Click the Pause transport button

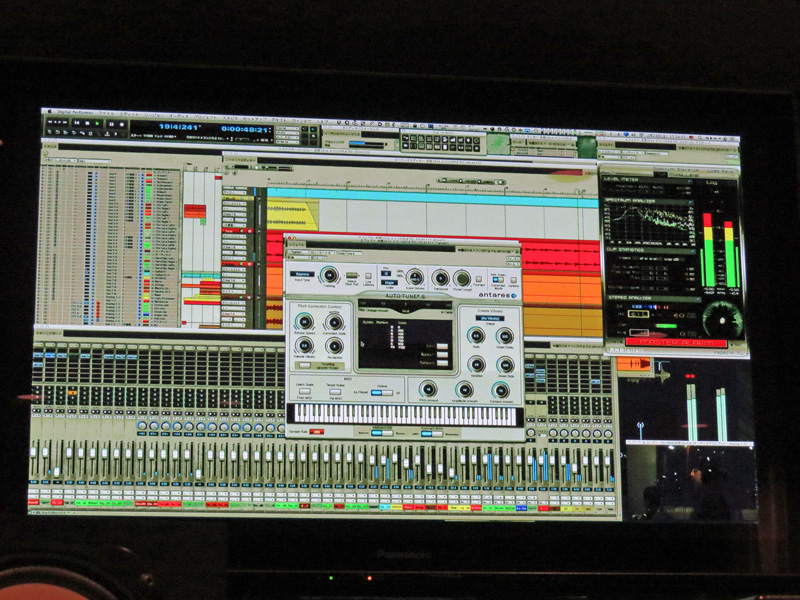111,124
